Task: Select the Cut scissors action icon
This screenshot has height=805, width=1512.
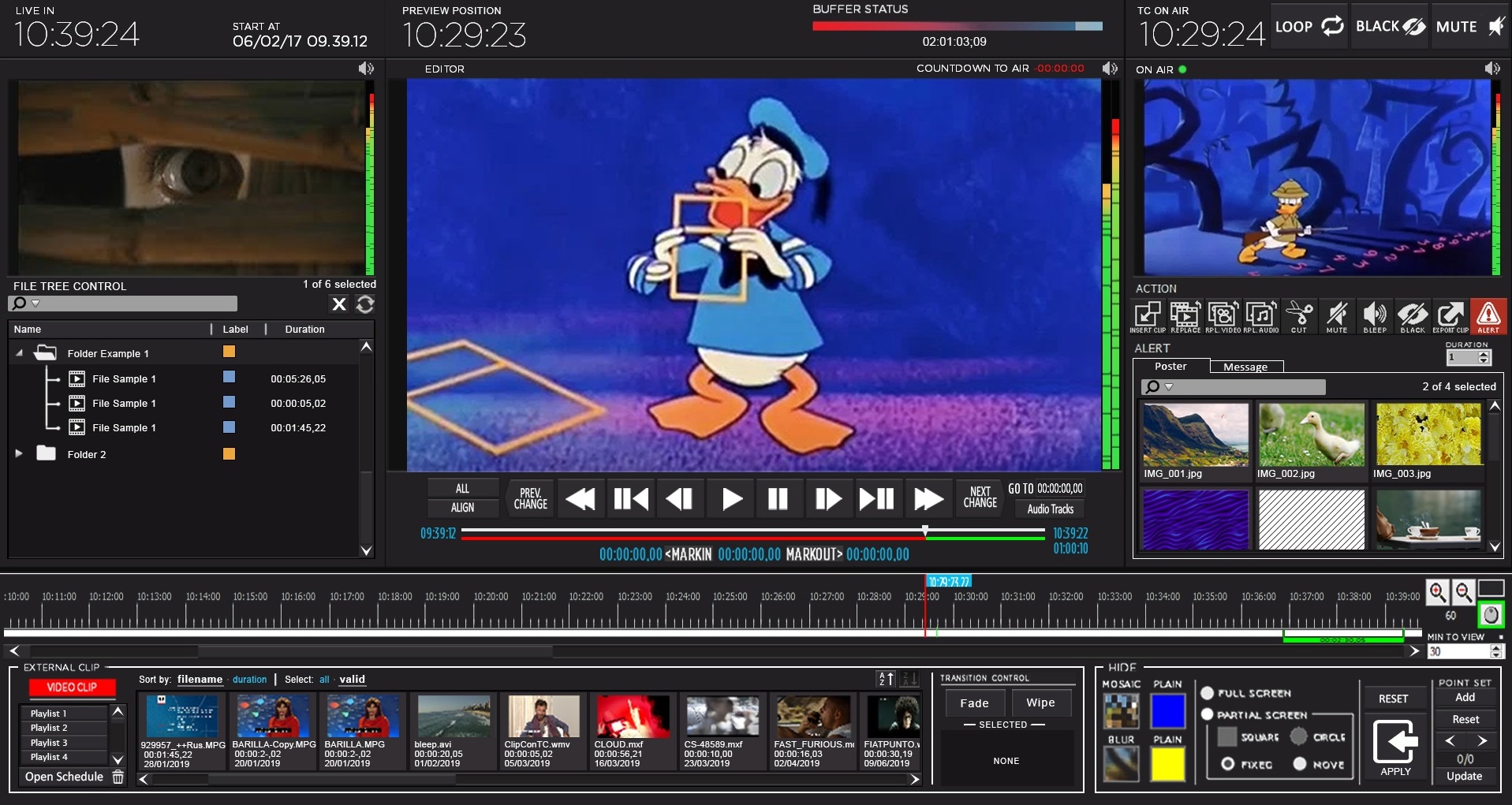Action: click(x=1298, y=315)
